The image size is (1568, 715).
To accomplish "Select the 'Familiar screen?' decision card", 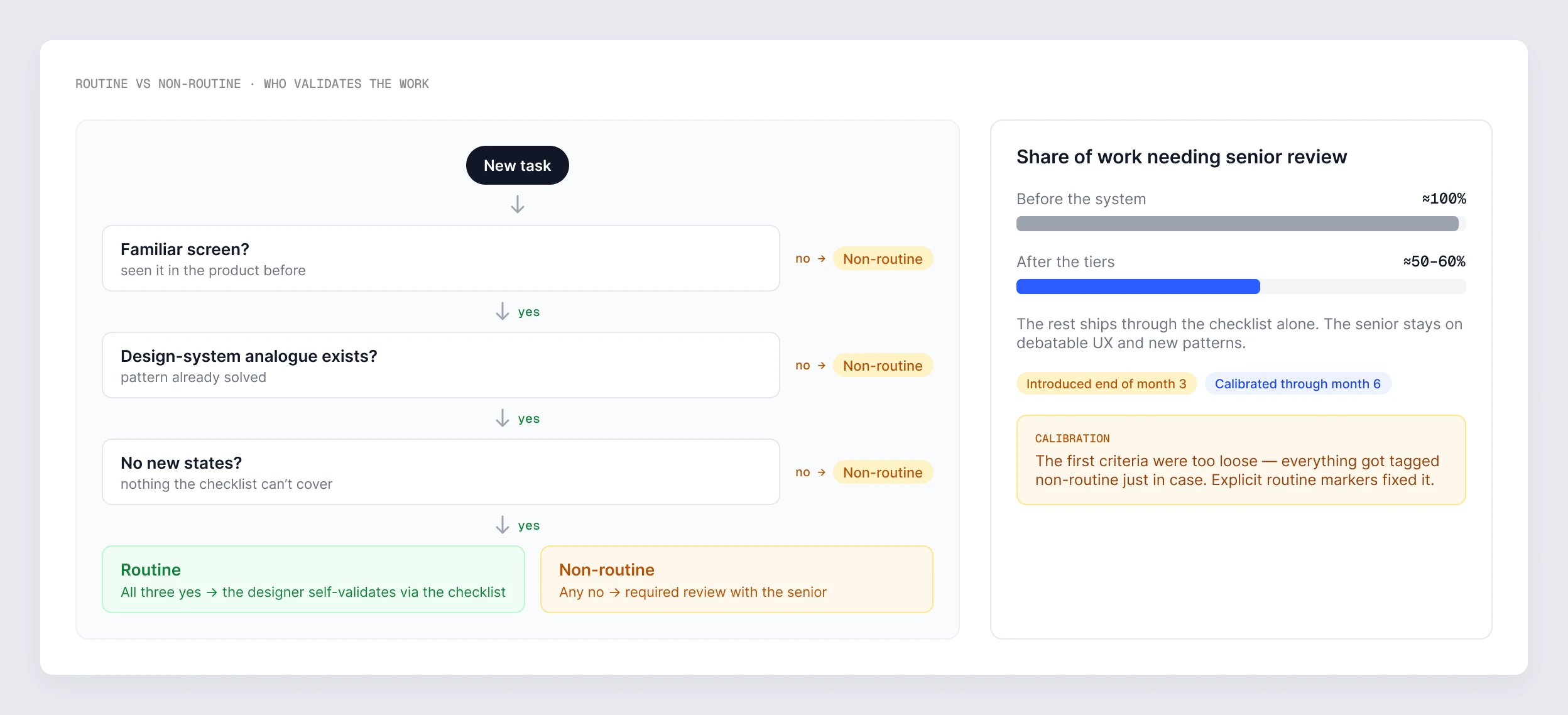I will click(x=441, y=258).
